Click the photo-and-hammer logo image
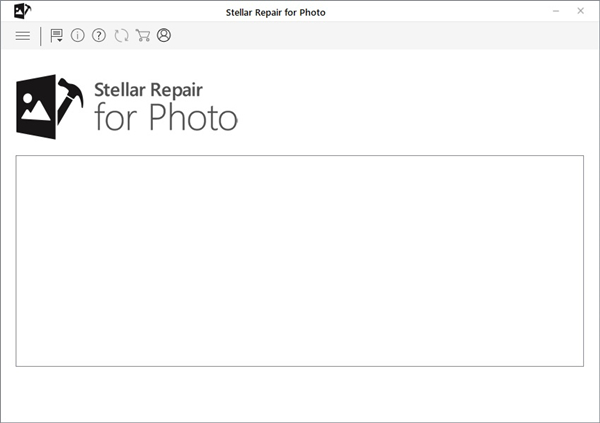 point(49,106)
